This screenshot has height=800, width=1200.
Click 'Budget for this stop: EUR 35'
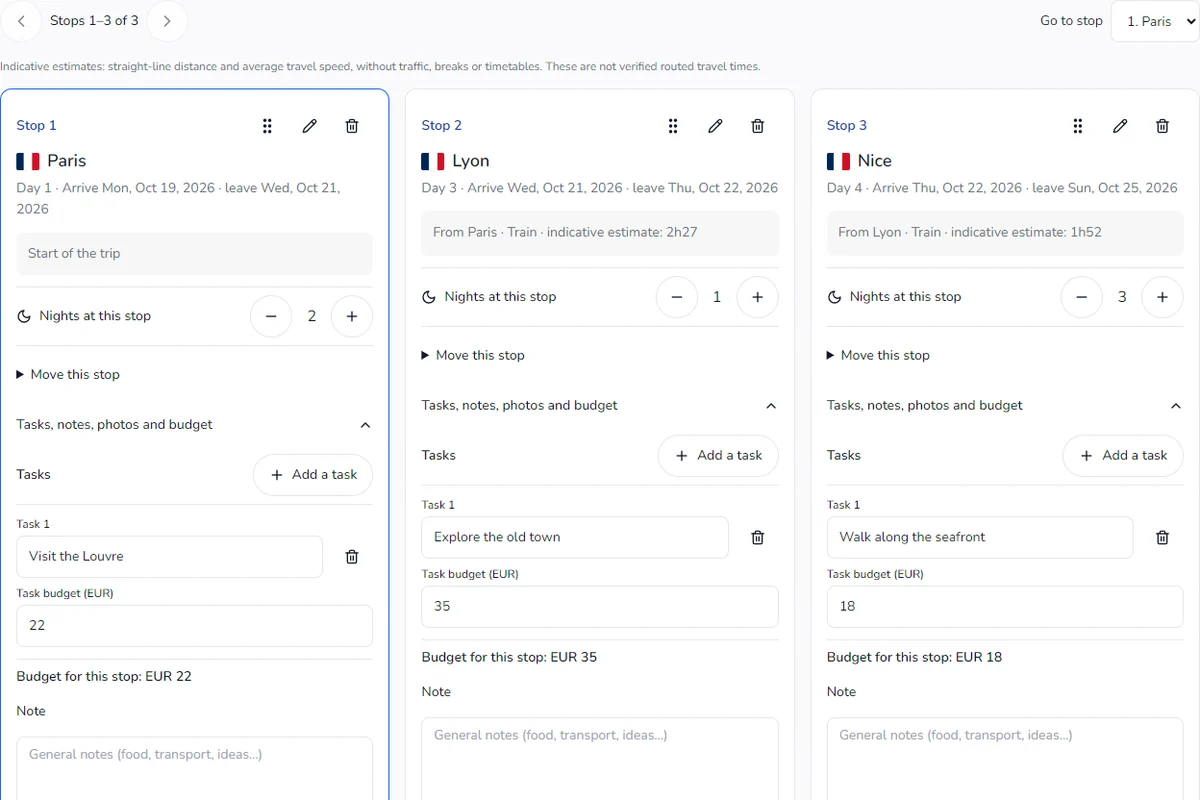[x=509, y=658]
